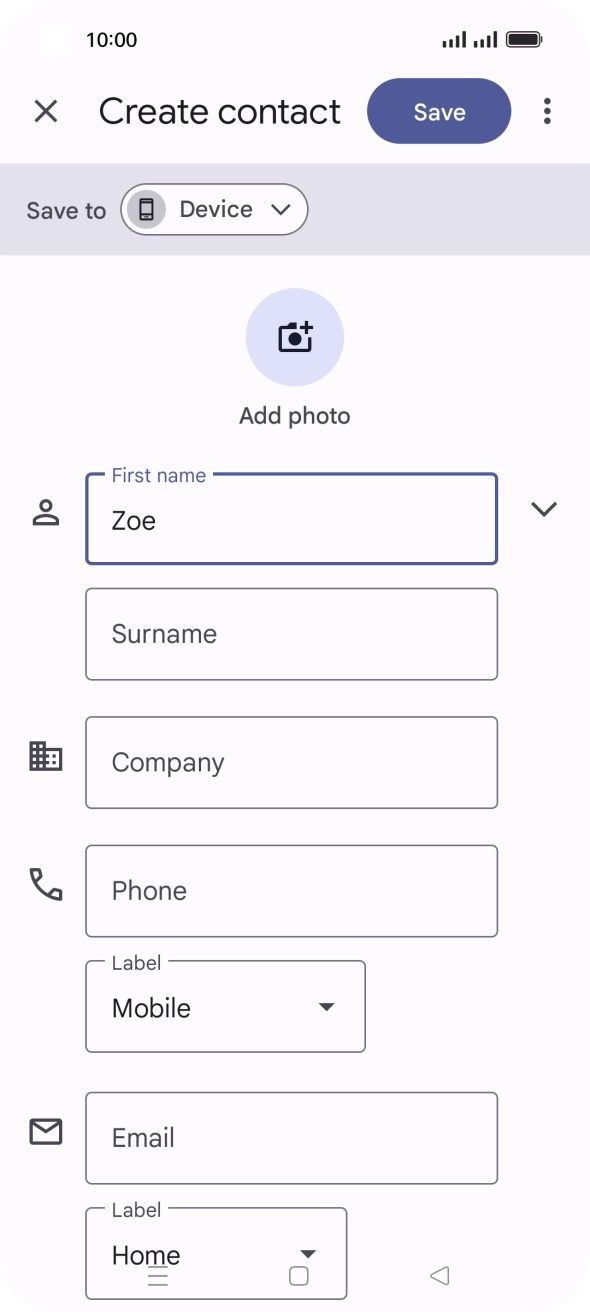Image resolution: width=590 pixels, height=1312 pixels.
Task: Open the three-dot overflow menu
Action: tap(547, 111)
